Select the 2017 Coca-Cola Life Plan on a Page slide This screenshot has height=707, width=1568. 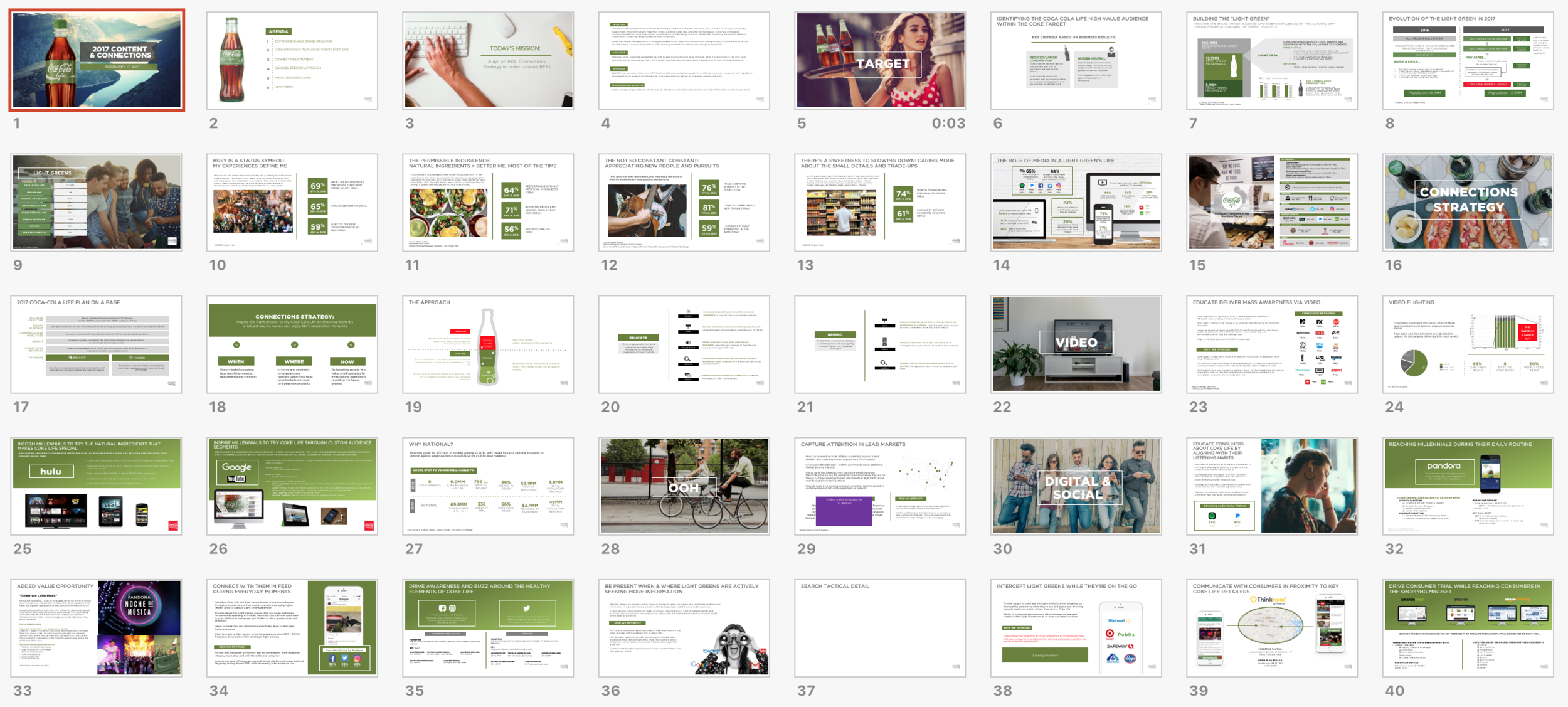(x=97, y=344)
